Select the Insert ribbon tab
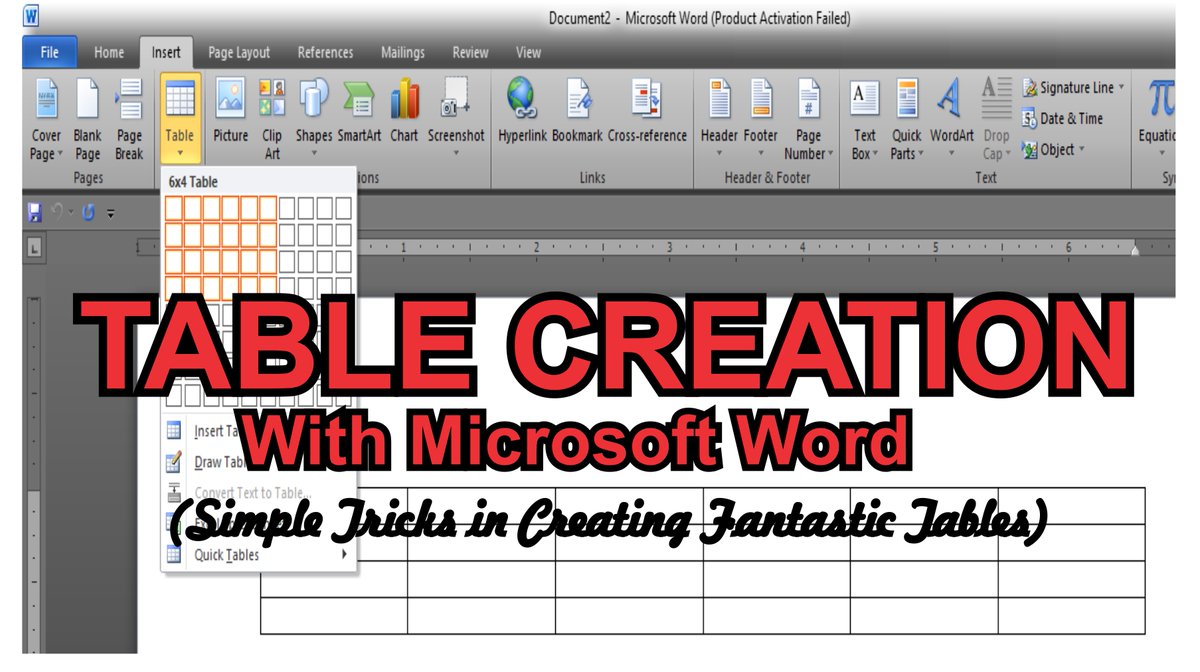This screenshot has width=1200, height=672. [x=166, y=53]
